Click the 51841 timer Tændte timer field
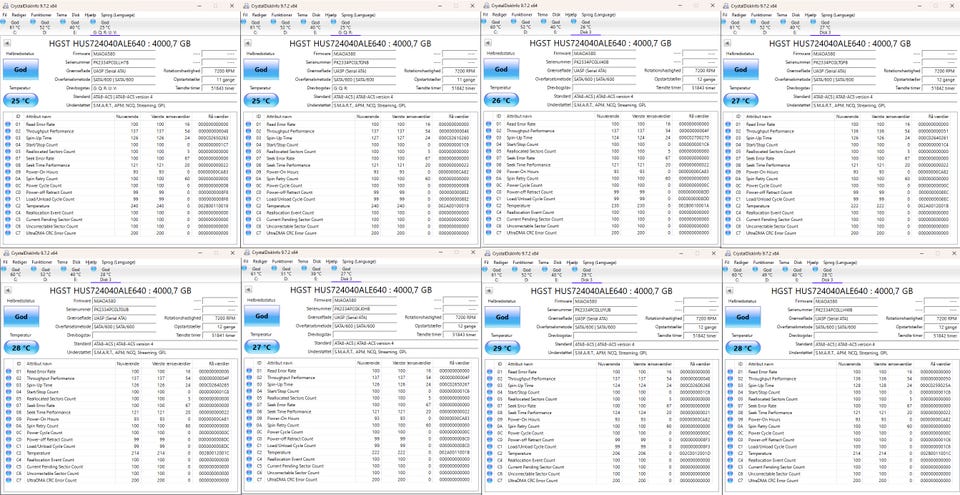This screenshot has height=495, width=960. coord(219,335)
